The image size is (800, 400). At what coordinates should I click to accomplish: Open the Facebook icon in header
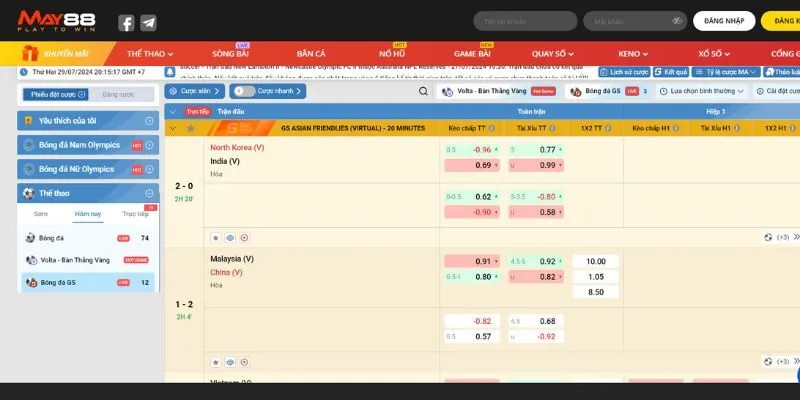pos(126,22)
